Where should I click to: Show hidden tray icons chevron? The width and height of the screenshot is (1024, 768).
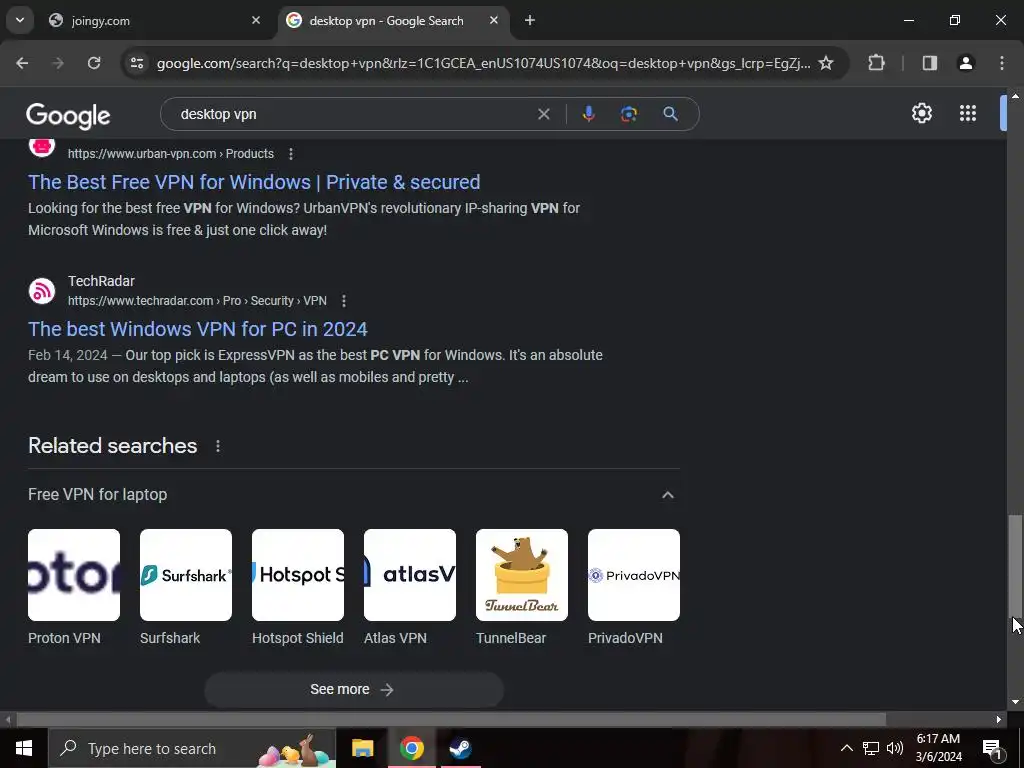pos(846,748)
